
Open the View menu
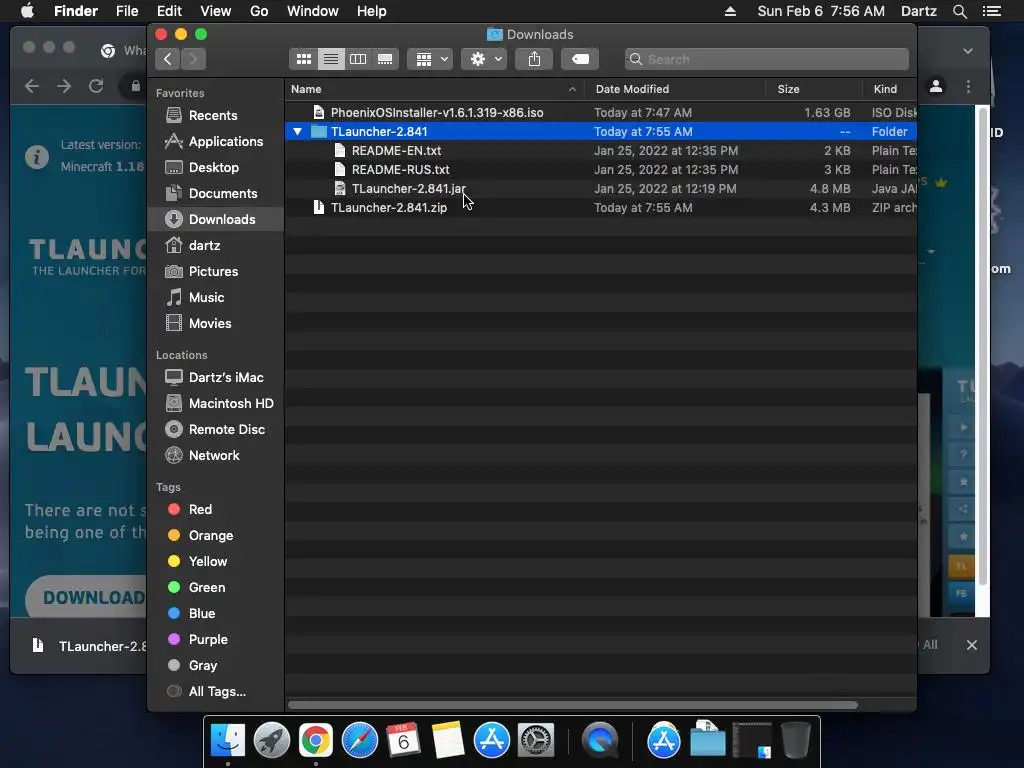[216, 11]
